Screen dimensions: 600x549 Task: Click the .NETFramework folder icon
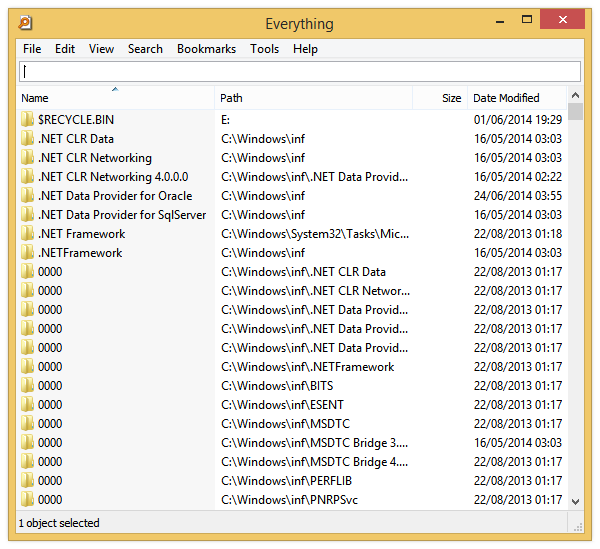coord(28,253)
